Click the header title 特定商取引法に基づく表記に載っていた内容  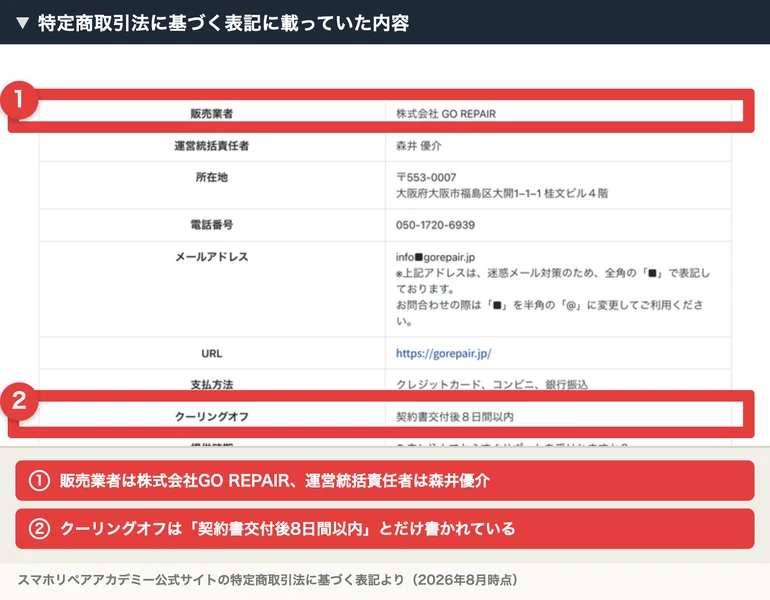pos(223,23)
